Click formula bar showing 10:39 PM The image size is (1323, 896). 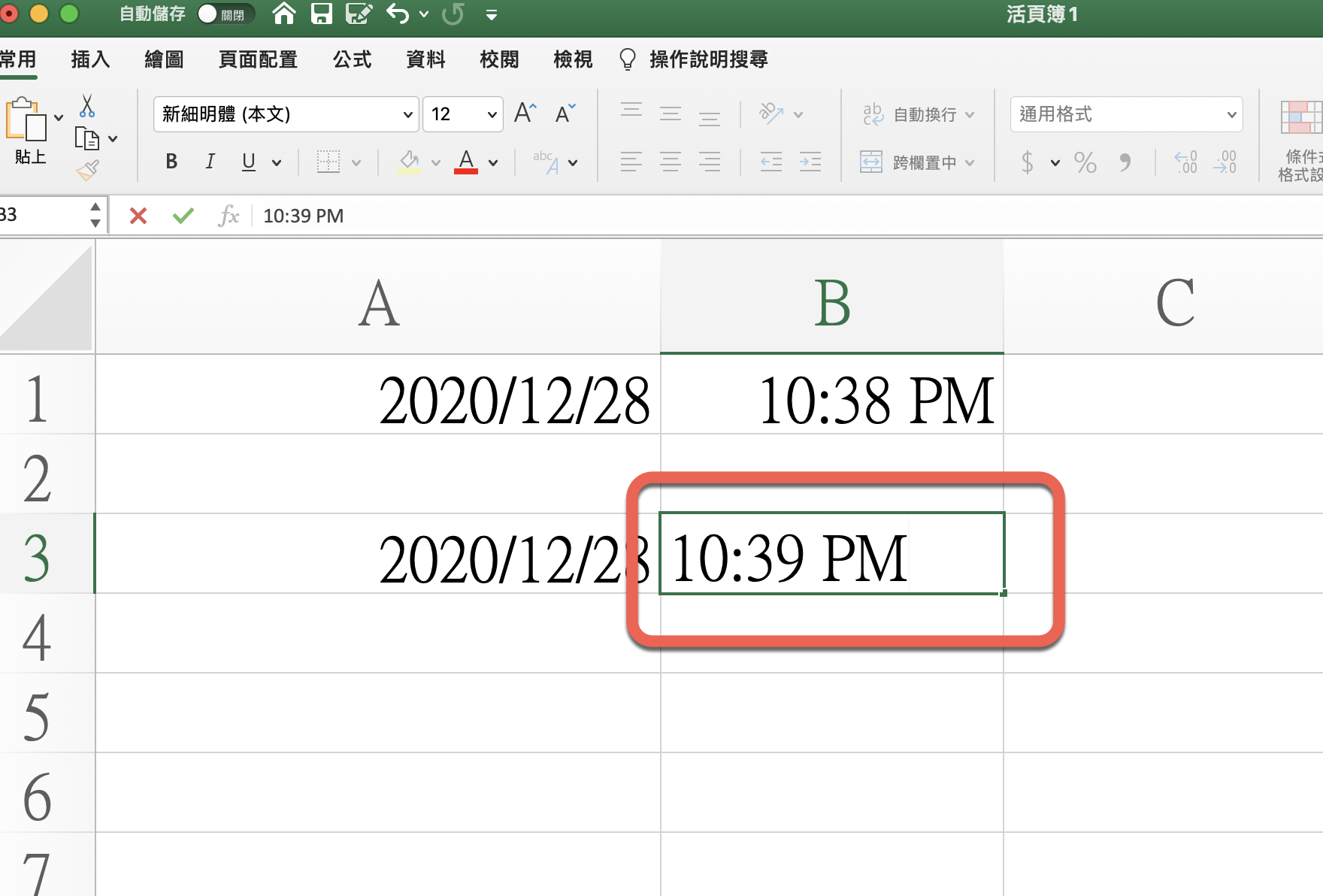pos(787,216)
